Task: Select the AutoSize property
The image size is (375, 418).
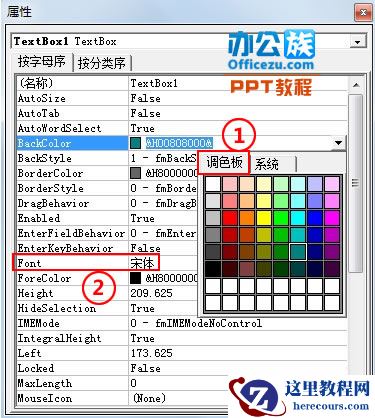Action: (42, 98)
